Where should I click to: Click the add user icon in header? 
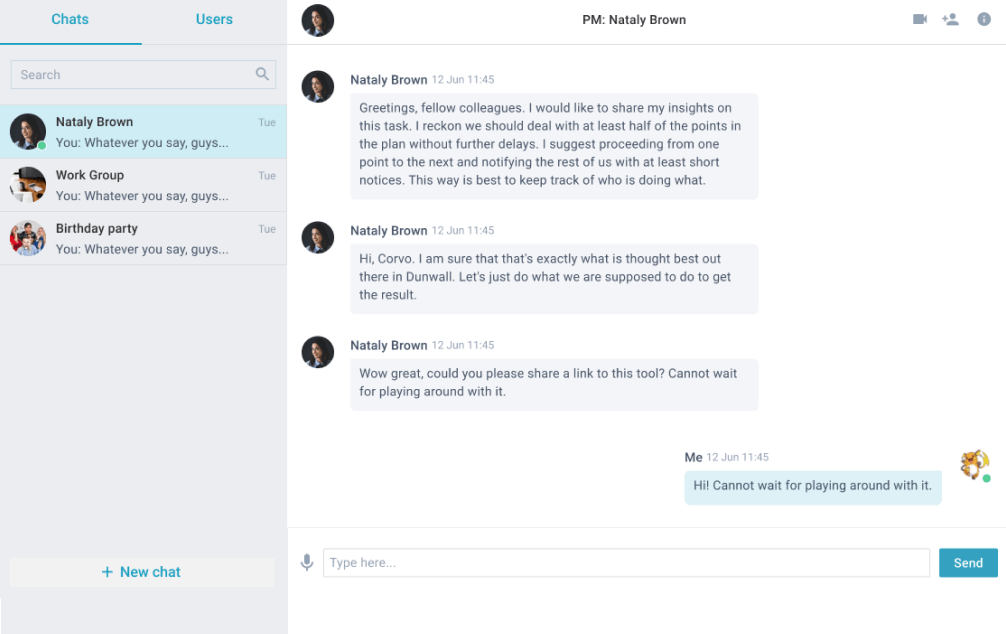point(950,19)
